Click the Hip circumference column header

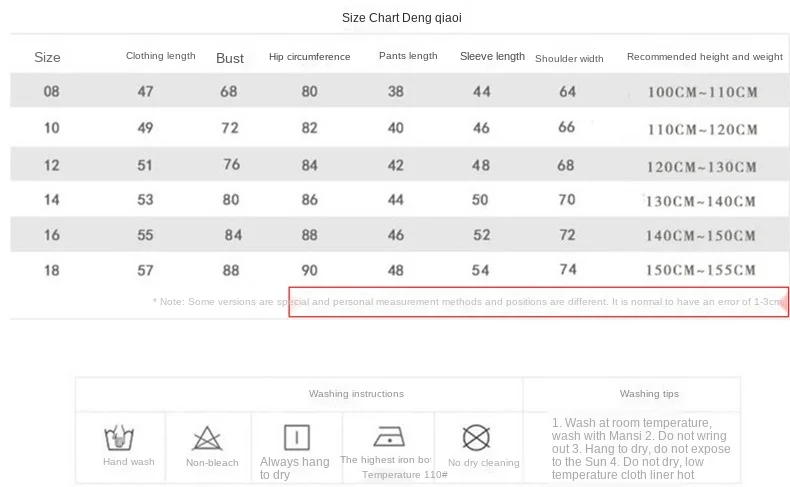(309, 57)
